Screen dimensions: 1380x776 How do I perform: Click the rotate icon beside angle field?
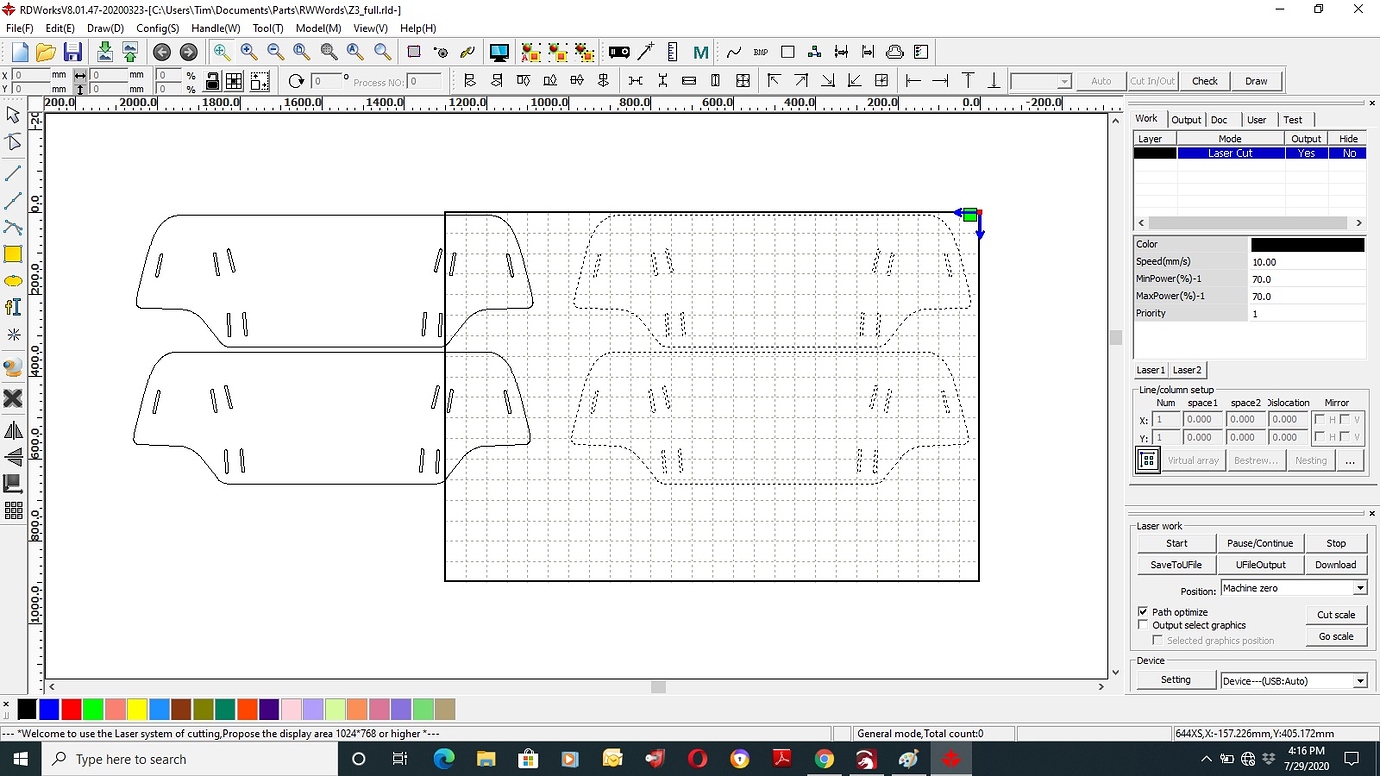[296, 81]
